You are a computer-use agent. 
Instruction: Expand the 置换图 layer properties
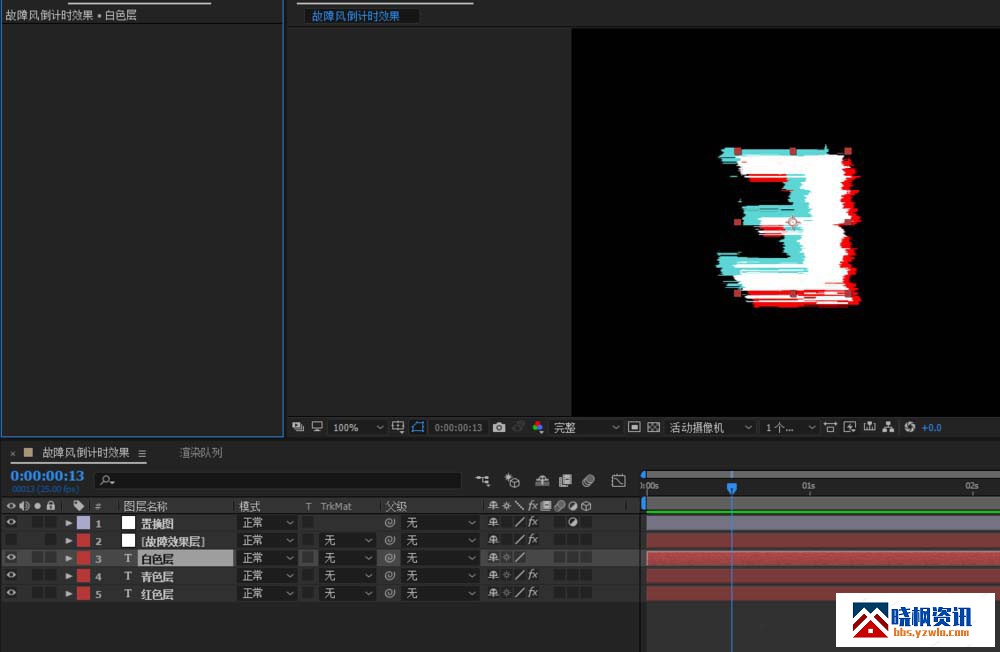click(x=68, y=523)
